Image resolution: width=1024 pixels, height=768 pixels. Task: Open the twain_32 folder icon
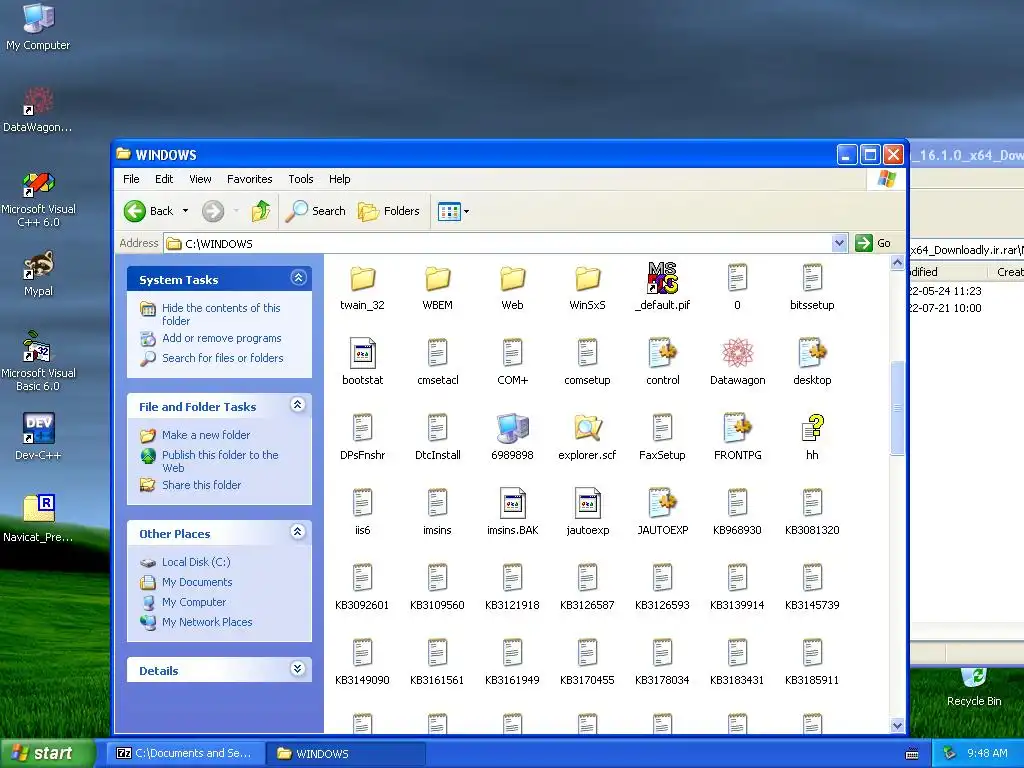tap(362, 280)
